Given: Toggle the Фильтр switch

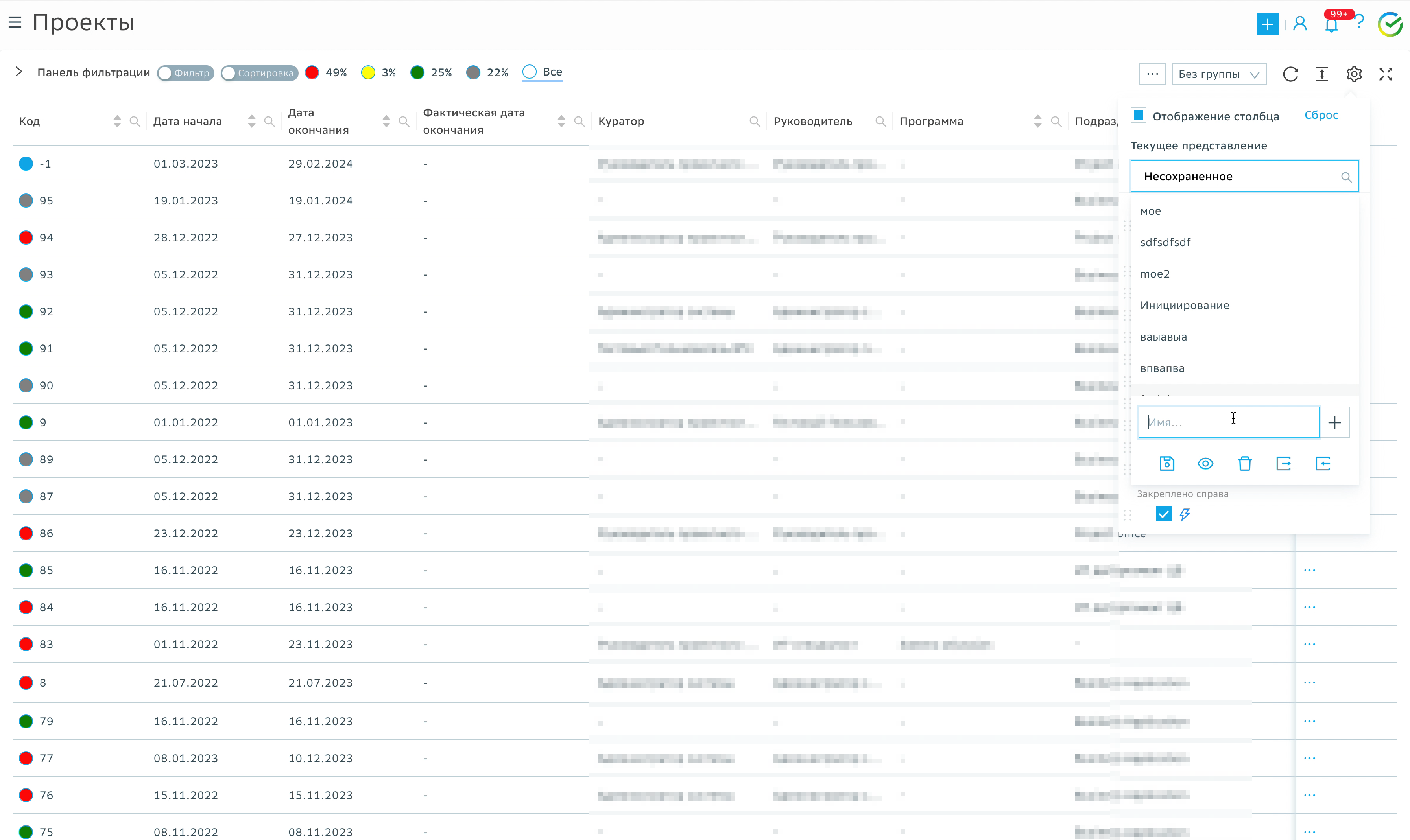Looking at the screenshot, I should pyautogui.click(x=185, y=73).
